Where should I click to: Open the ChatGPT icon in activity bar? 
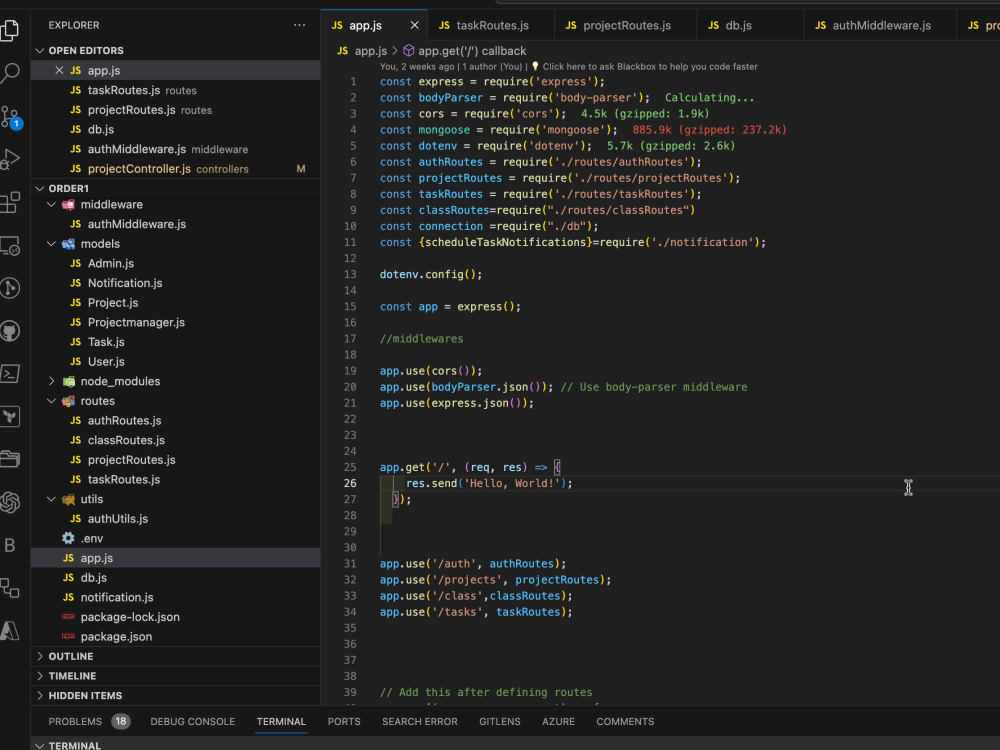[10, 503]
